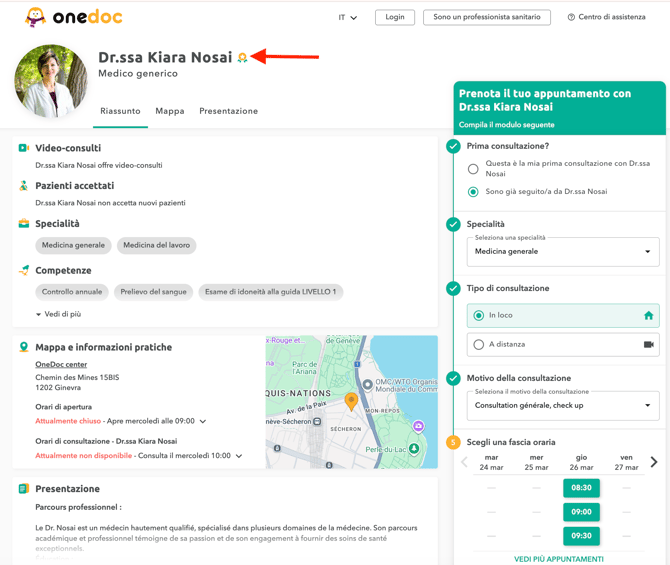Click the video camera icon for A distanza
The image size is (670, 565).
[x=648, y=344]
